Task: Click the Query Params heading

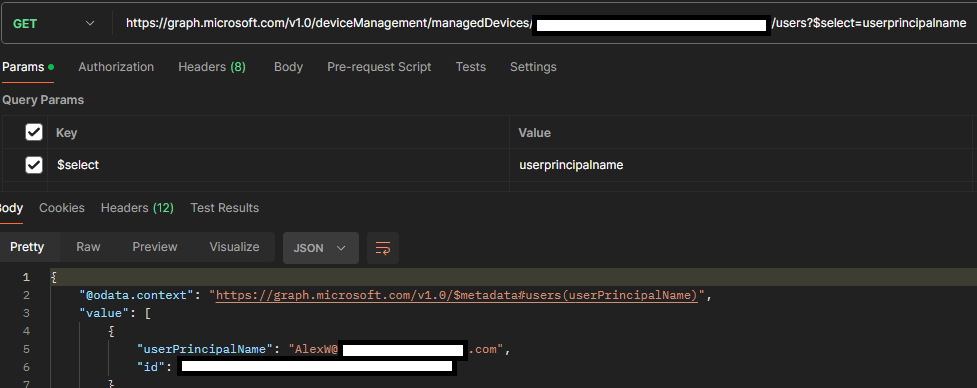Action: 43,100
